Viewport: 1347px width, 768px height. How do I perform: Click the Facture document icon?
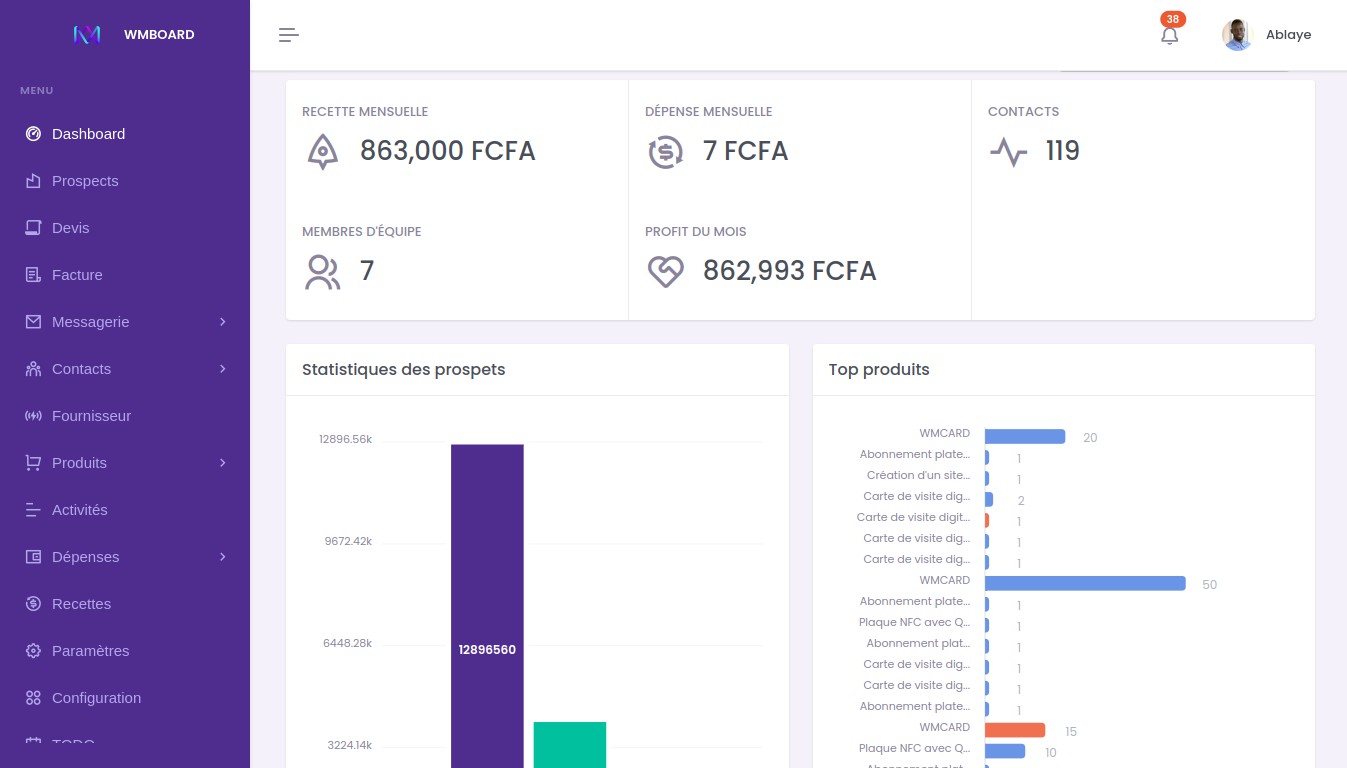pos(33,275)
